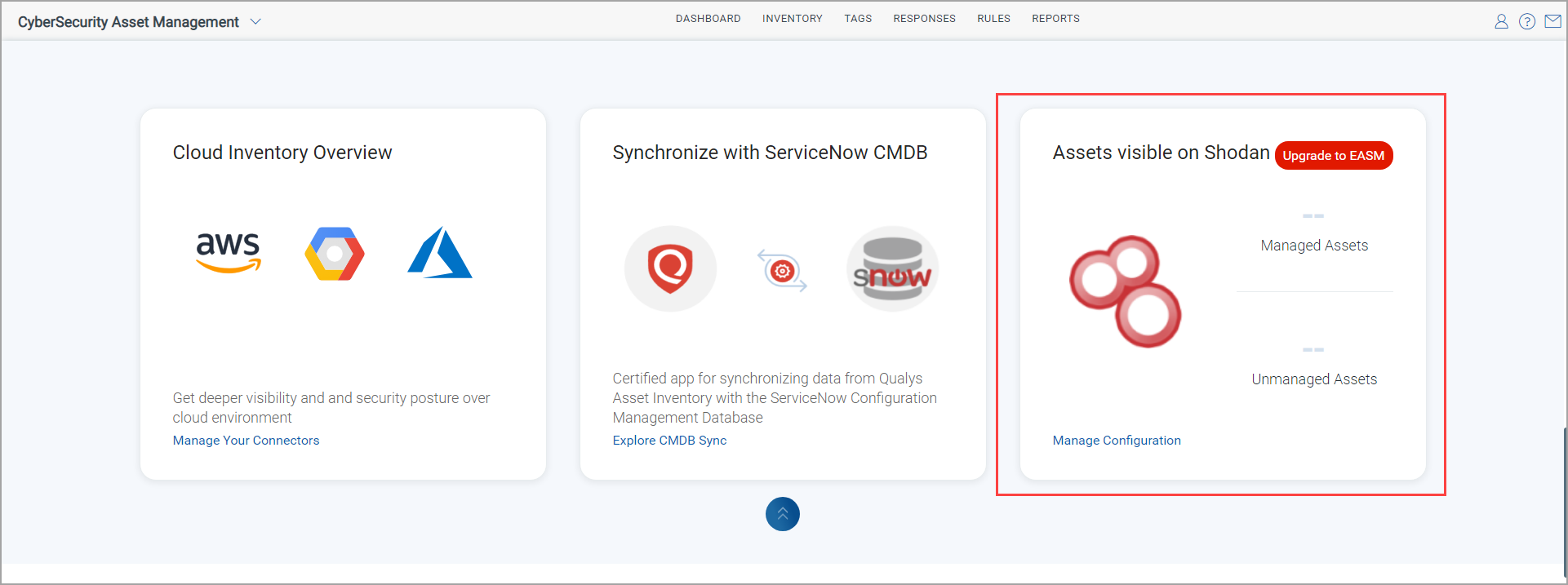The width and height of the screenshot is (1568, 585).
Task: Open the Manage Your Connectors link
Action: [246, 441]
